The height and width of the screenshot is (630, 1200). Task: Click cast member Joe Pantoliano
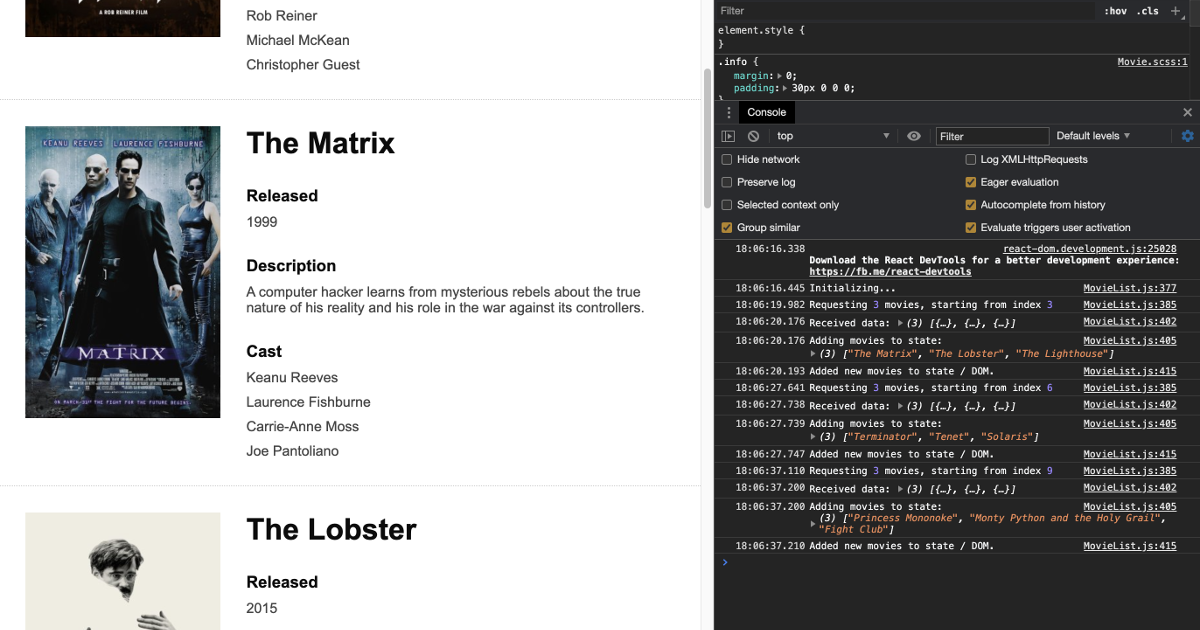[x=293, y=451]
